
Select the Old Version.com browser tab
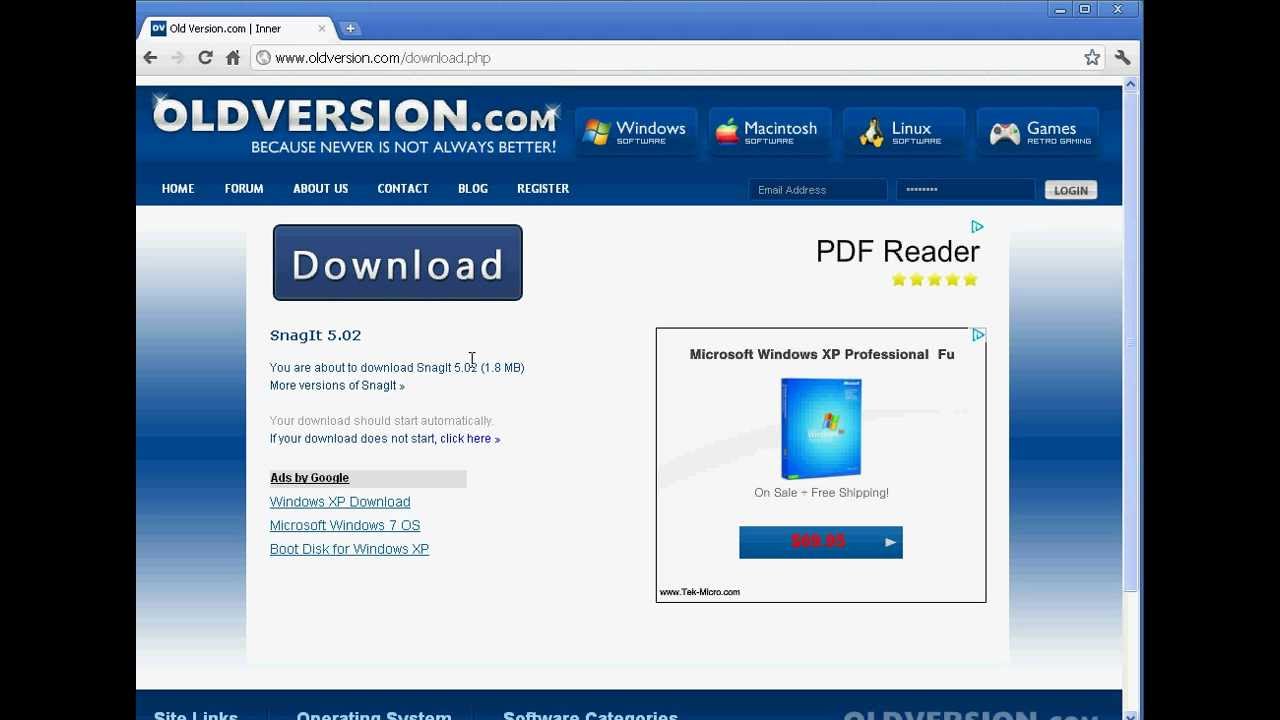[238, 29]
